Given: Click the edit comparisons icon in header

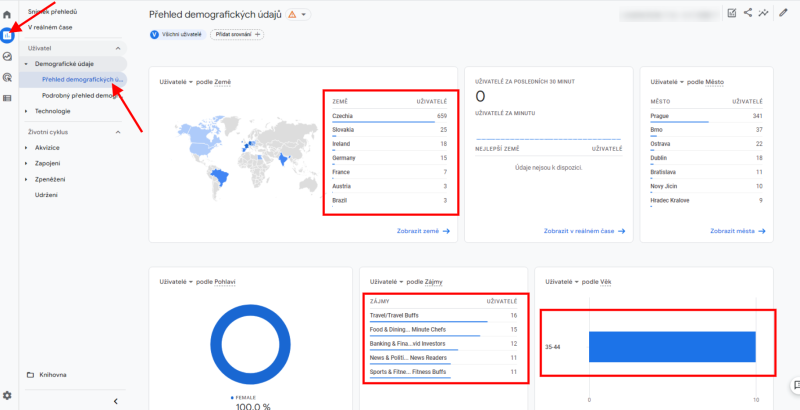Looking at the screenshot, I should tap(732, 14).
